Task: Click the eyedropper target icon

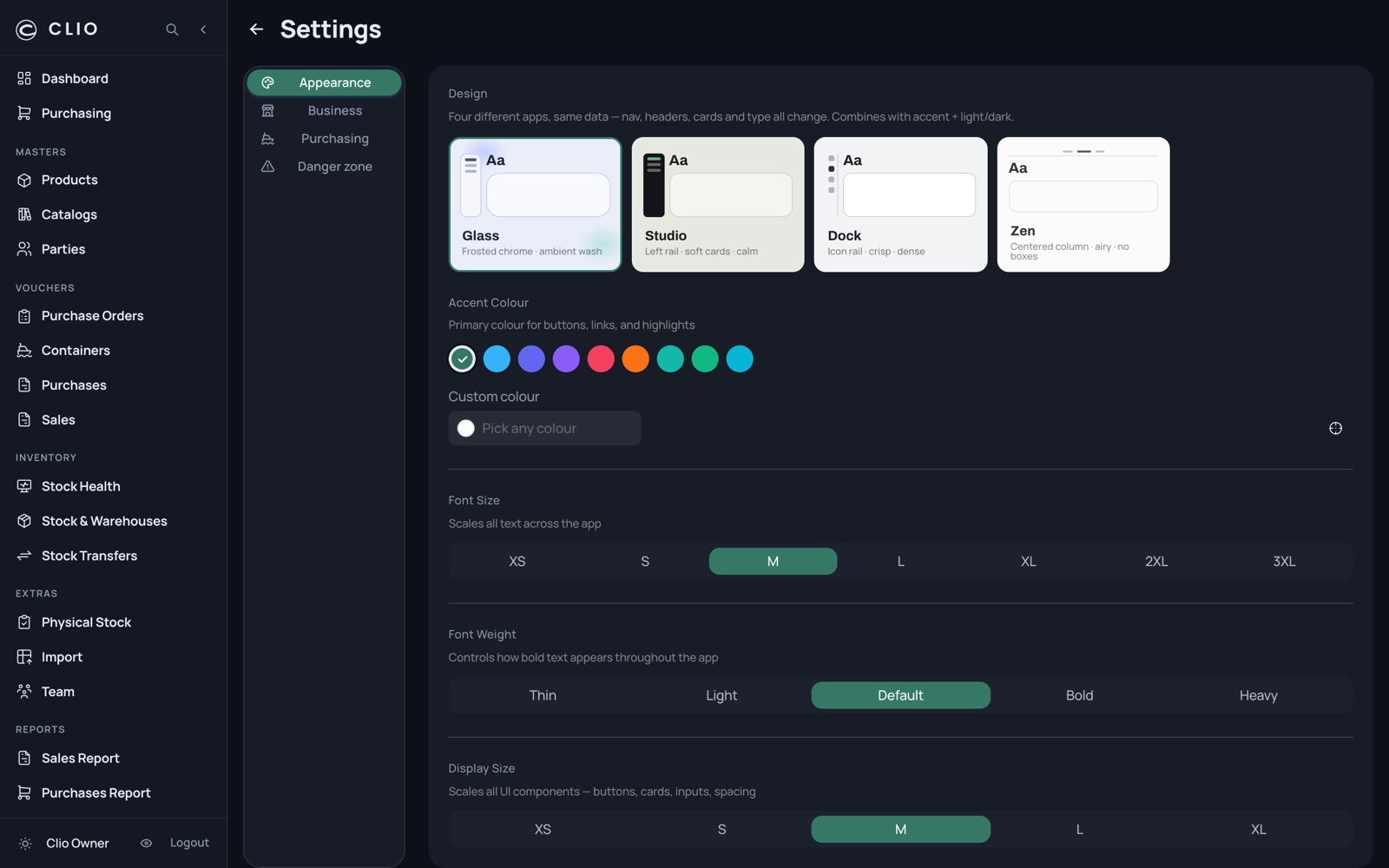Action: [x=1335, y=429]
